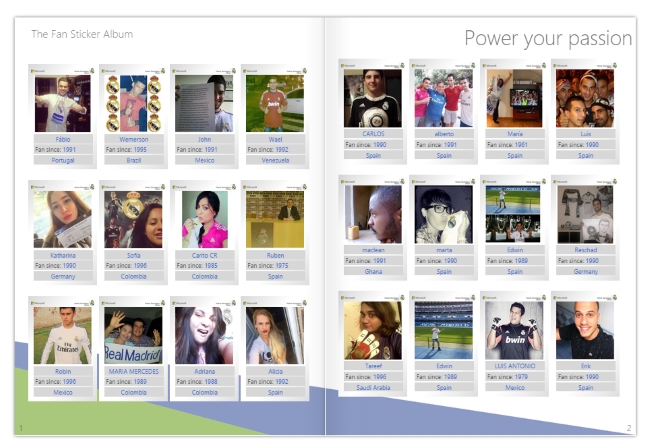Viewport: 650px width, 448px height.
Task: Click the 'Power your passion' heading
Action: click(x=548, y=38)
